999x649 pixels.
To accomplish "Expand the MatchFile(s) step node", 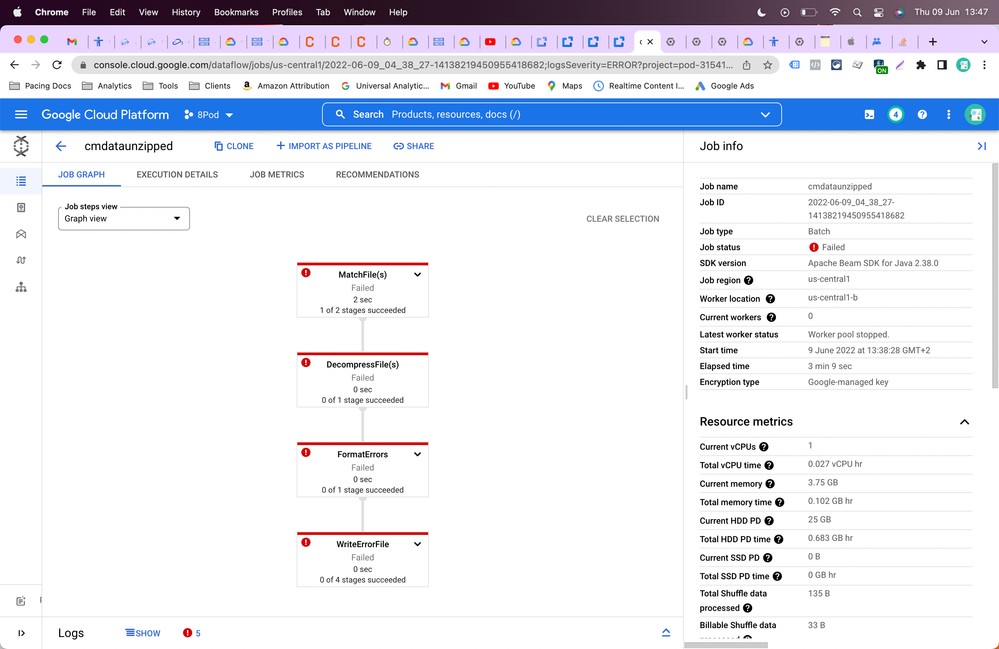I will pos(417,275).
